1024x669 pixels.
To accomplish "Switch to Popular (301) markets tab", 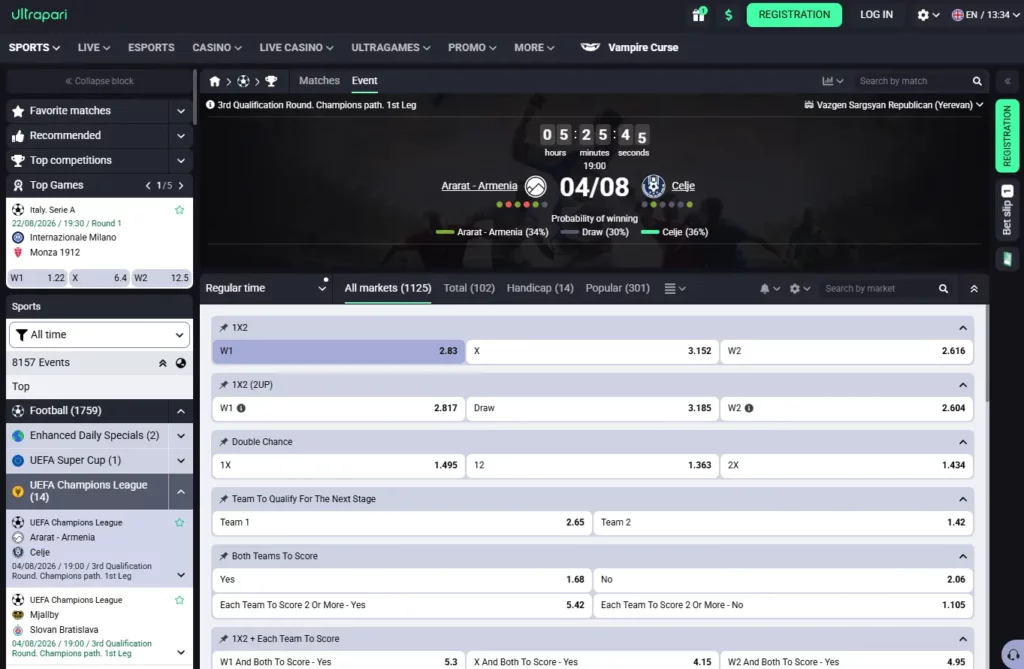I will pos(617,288).
